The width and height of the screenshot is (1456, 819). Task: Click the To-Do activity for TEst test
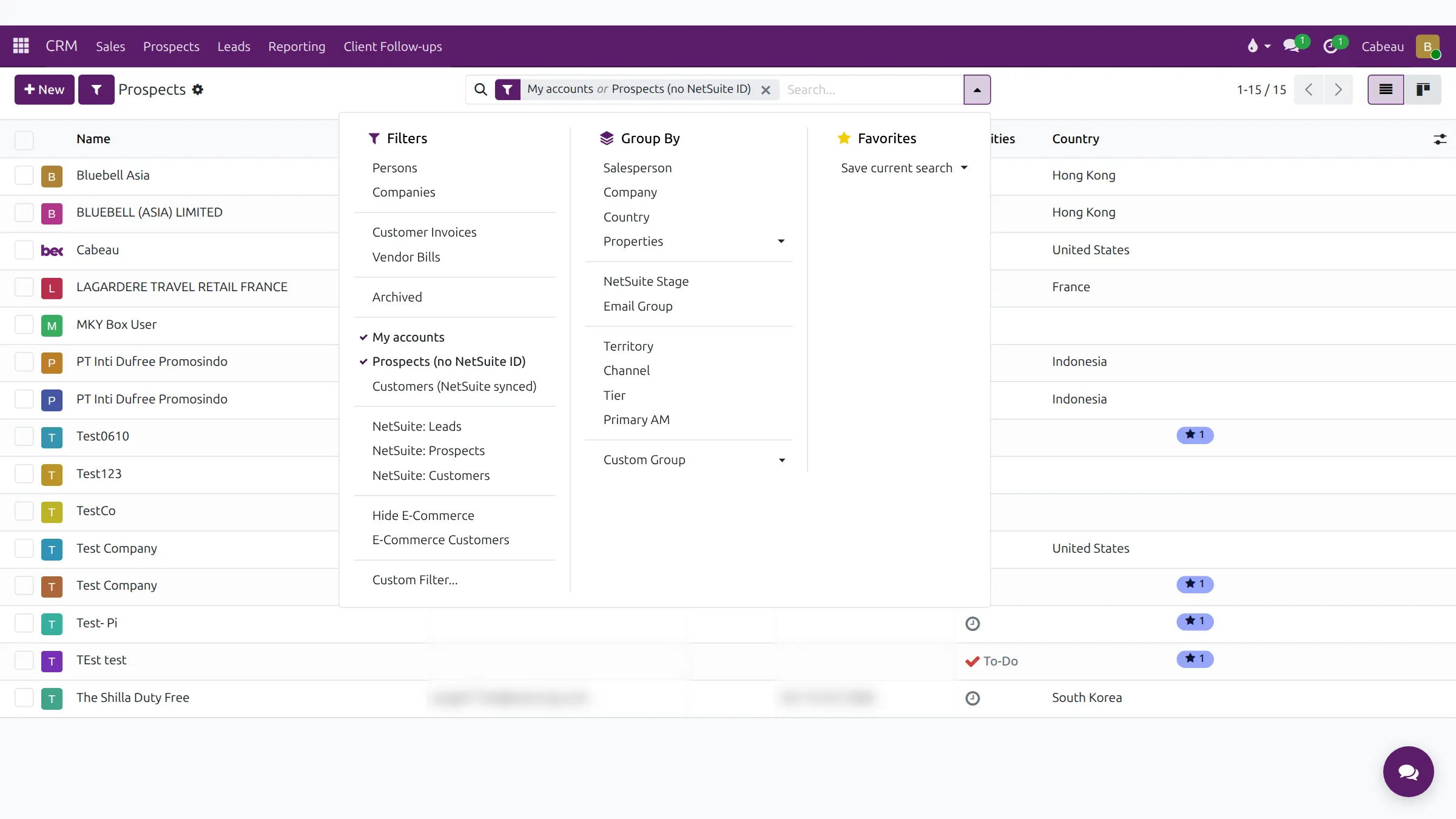(992, 661)
